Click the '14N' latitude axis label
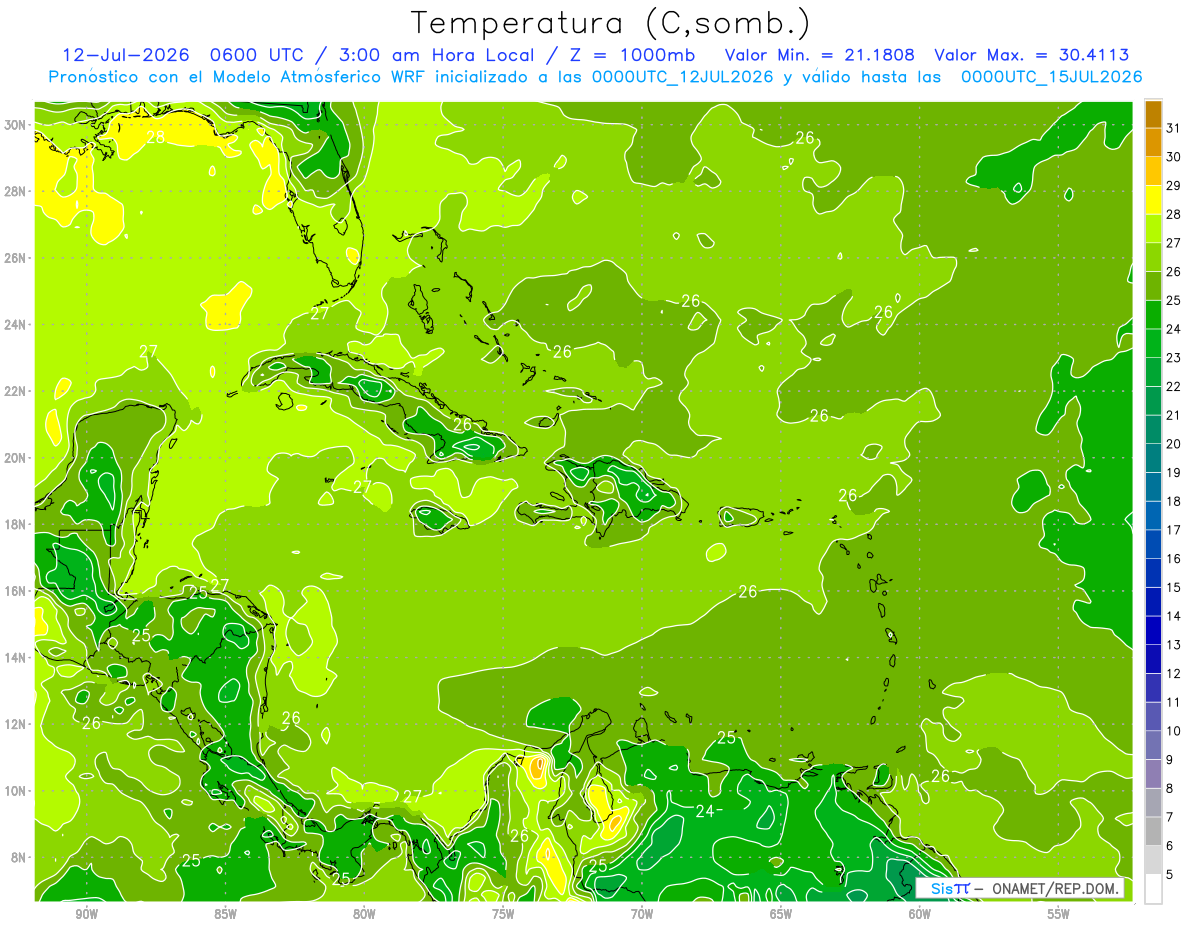The image size is (1200, 927). (16, 658)
